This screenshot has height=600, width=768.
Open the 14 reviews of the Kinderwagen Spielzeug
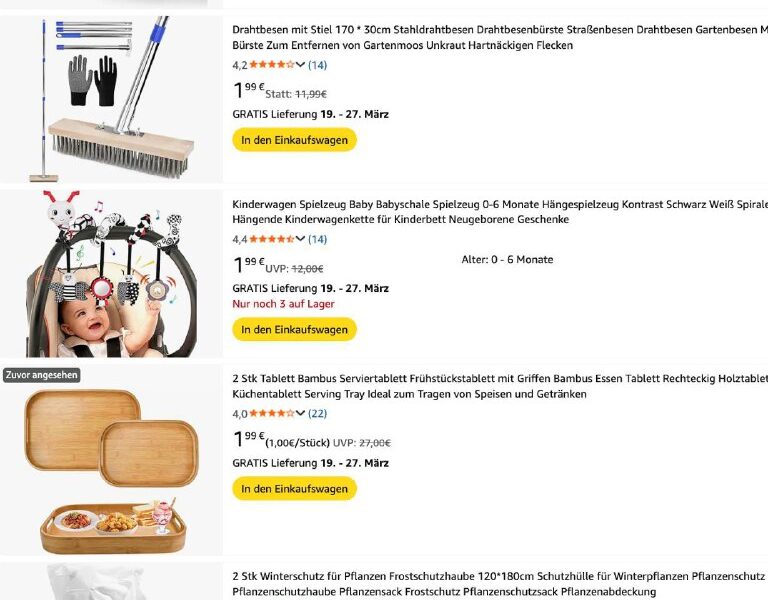coord(317,239)
